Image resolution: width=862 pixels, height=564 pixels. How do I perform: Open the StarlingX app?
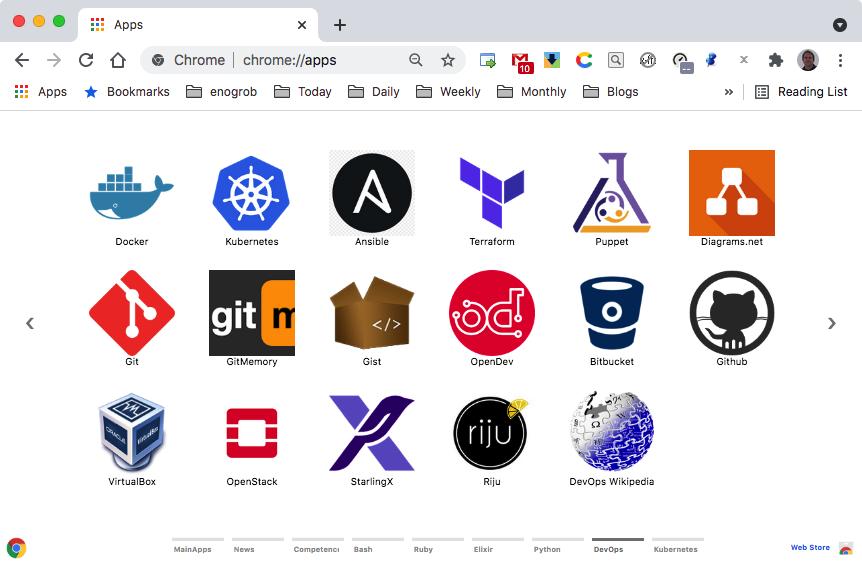372,433
